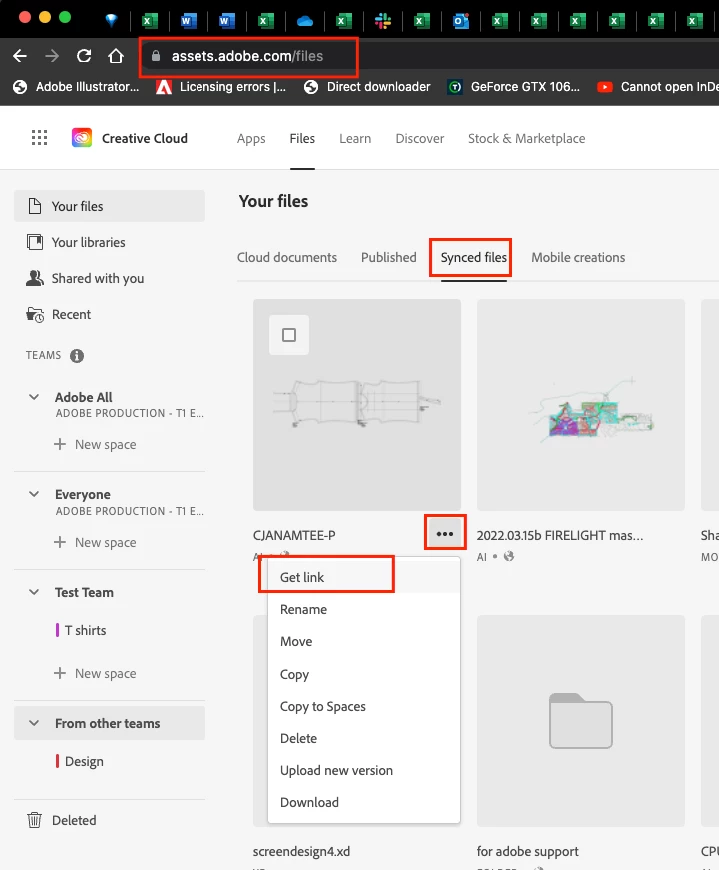Open Your libraries in sidebar
The height and width of the screenshot is (870, 719).
pyautogui.click(x=109, y=242)
